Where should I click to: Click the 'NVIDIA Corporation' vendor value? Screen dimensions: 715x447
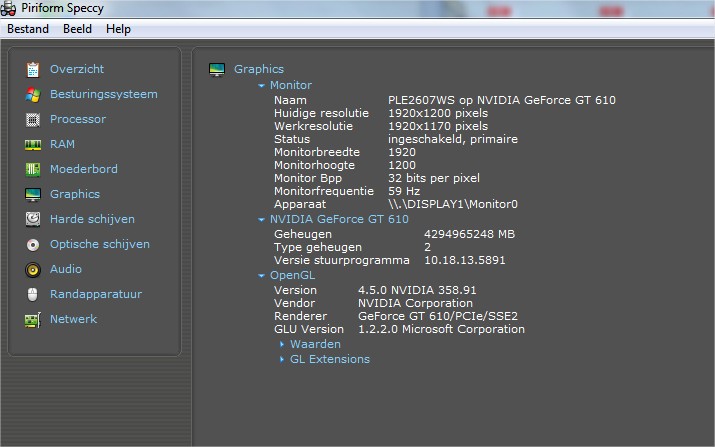[x=415, y=303]
